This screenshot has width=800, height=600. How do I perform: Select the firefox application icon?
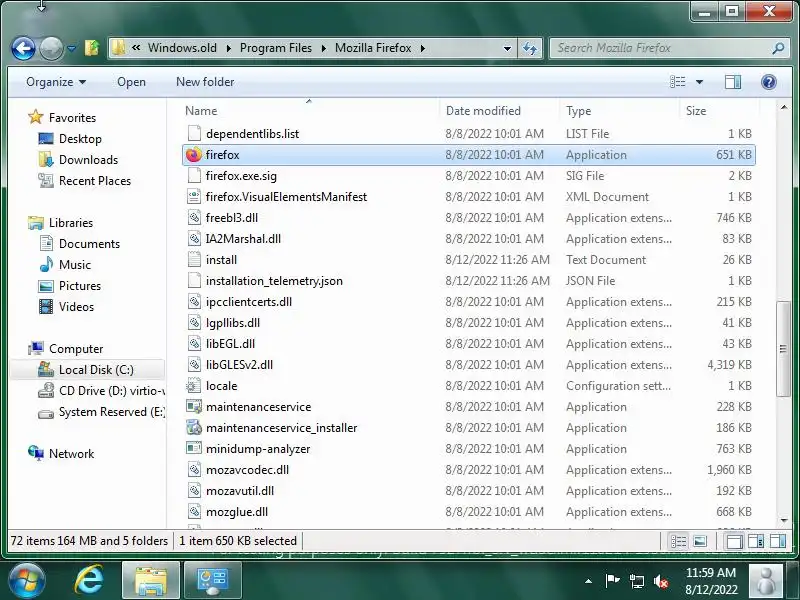point(194,155)
